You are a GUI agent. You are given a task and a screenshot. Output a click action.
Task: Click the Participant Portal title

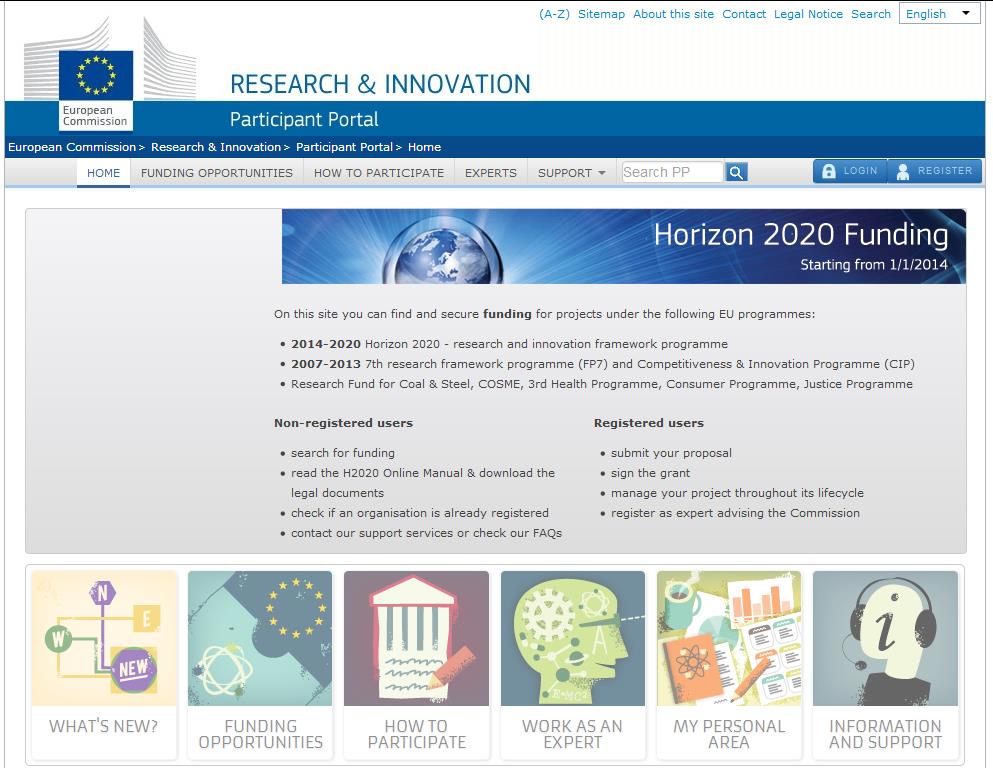point(304,119)
